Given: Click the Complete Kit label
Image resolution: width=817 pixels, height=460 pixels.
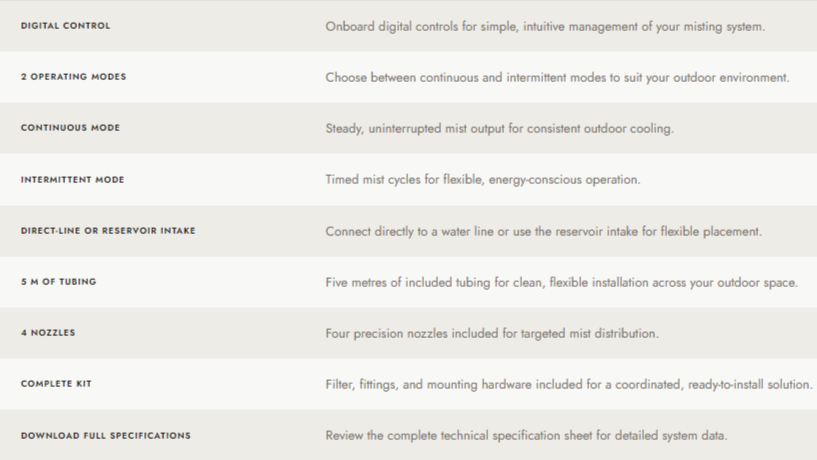Looking at the screenshot, I should pos(56,384).
